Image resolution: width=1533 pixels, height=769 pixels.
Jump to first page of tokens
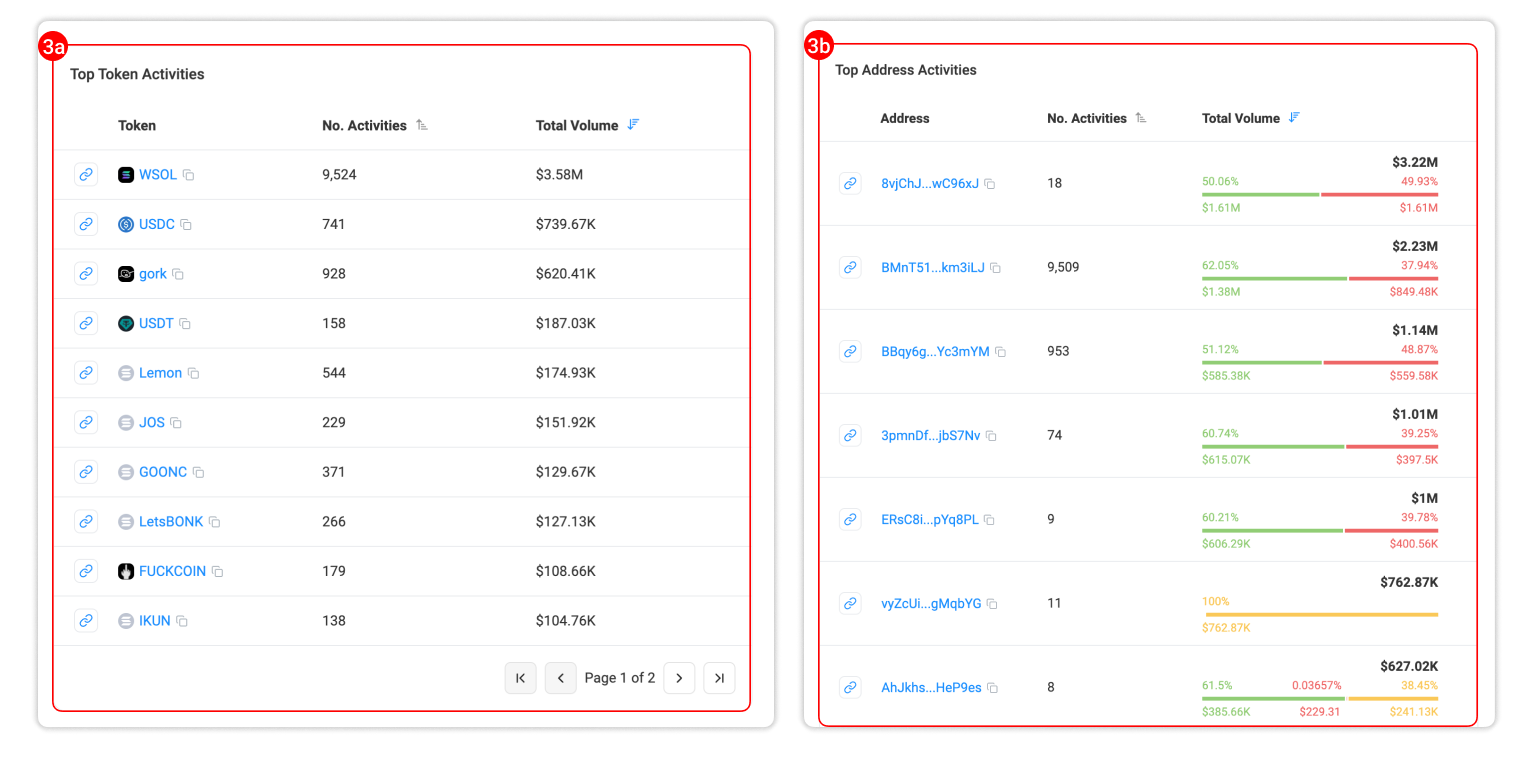(520, 678)
